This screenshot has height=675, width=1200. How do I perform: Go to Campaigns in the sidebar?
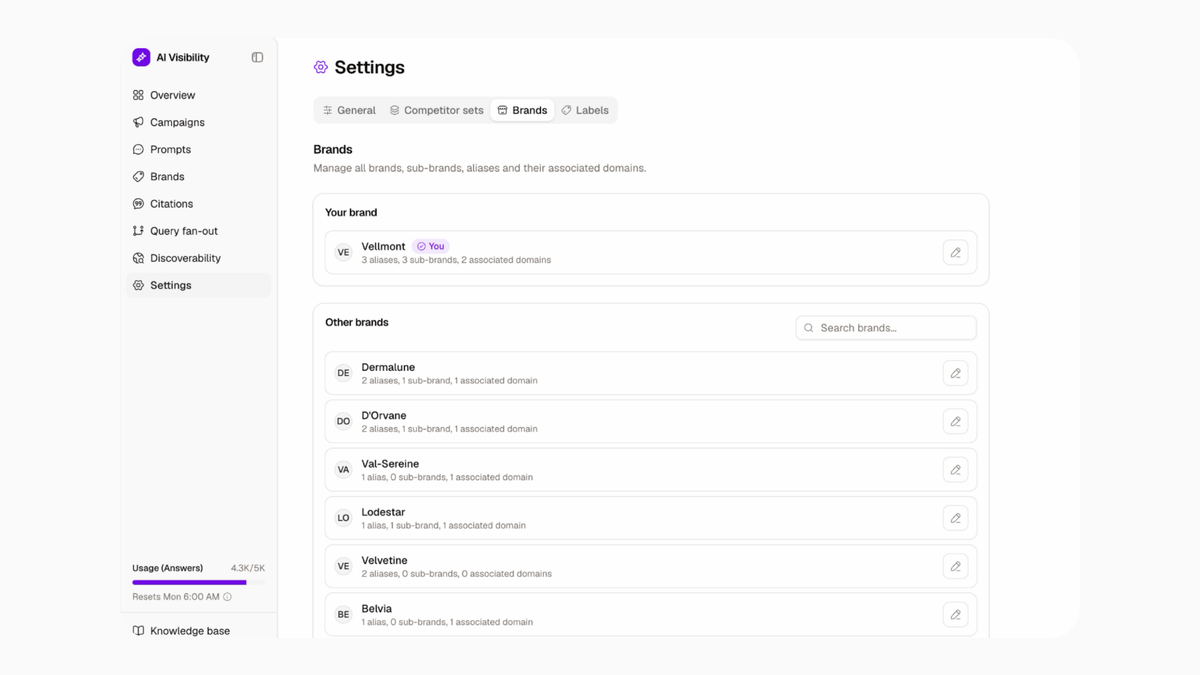pyautogui.click(x=199, y=122)
